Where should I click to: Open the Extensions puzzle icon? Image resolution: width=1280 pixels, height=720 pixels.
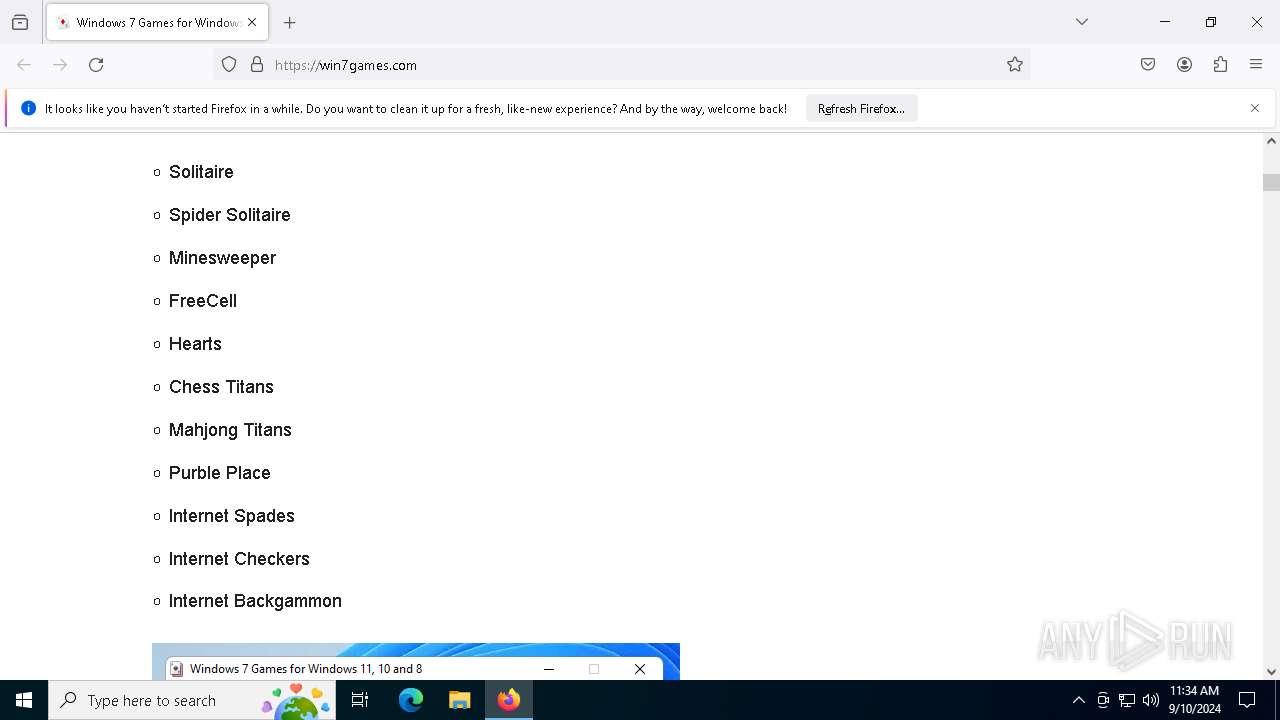tap(1220, 65)
